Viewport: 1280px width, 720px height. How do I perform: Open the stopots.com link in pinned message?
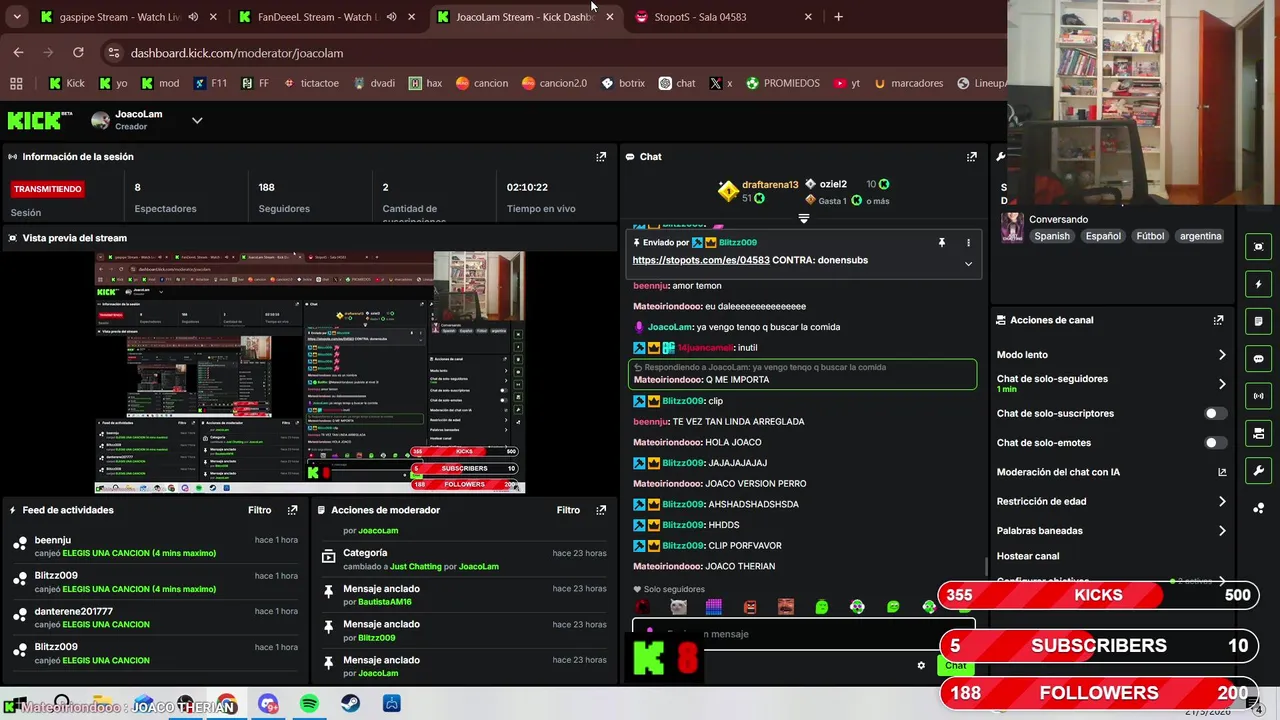pyautogui.click(x=701, y=260)
